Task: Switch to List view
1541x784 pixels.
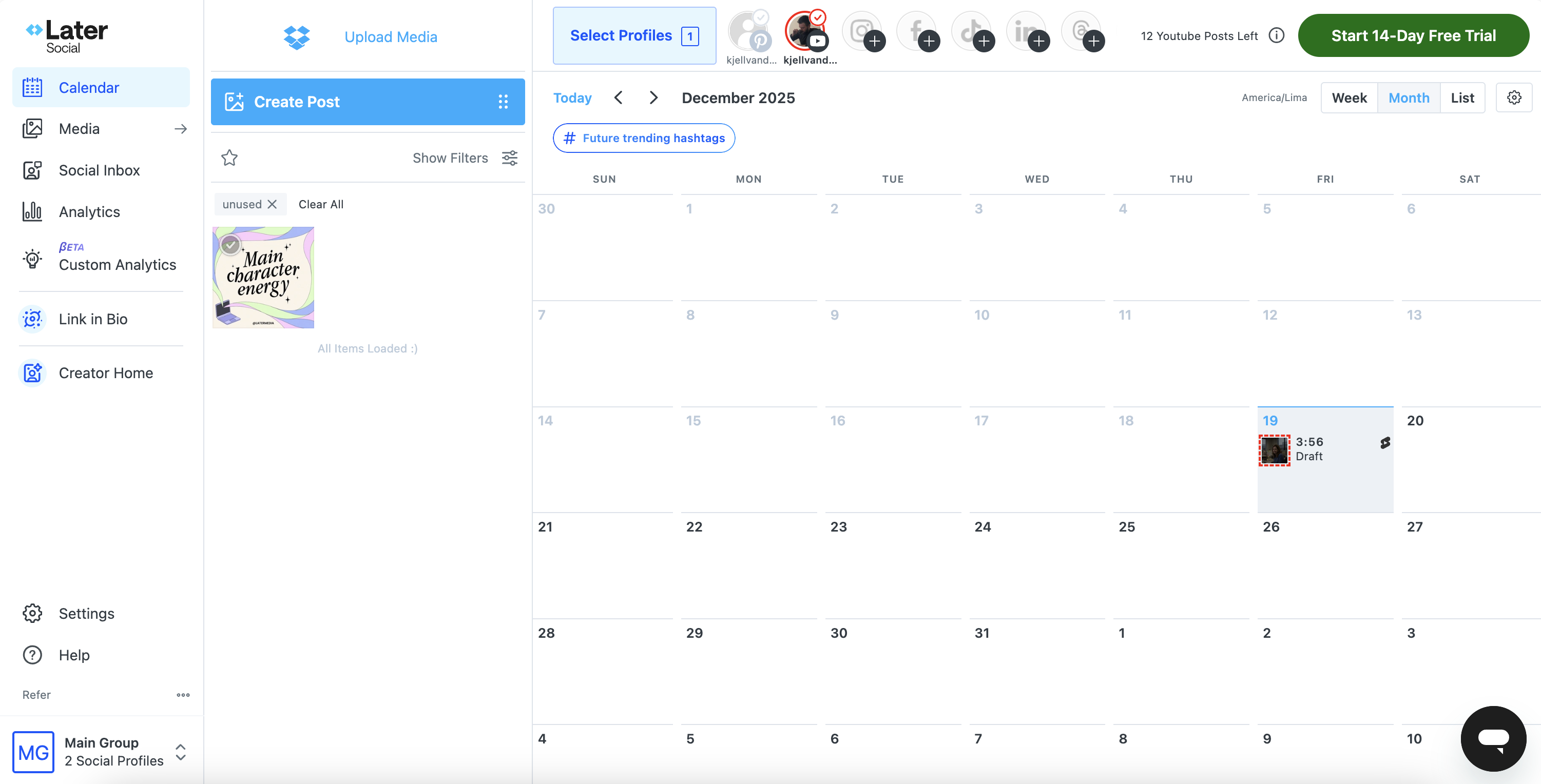Action: pos(1462,97)
